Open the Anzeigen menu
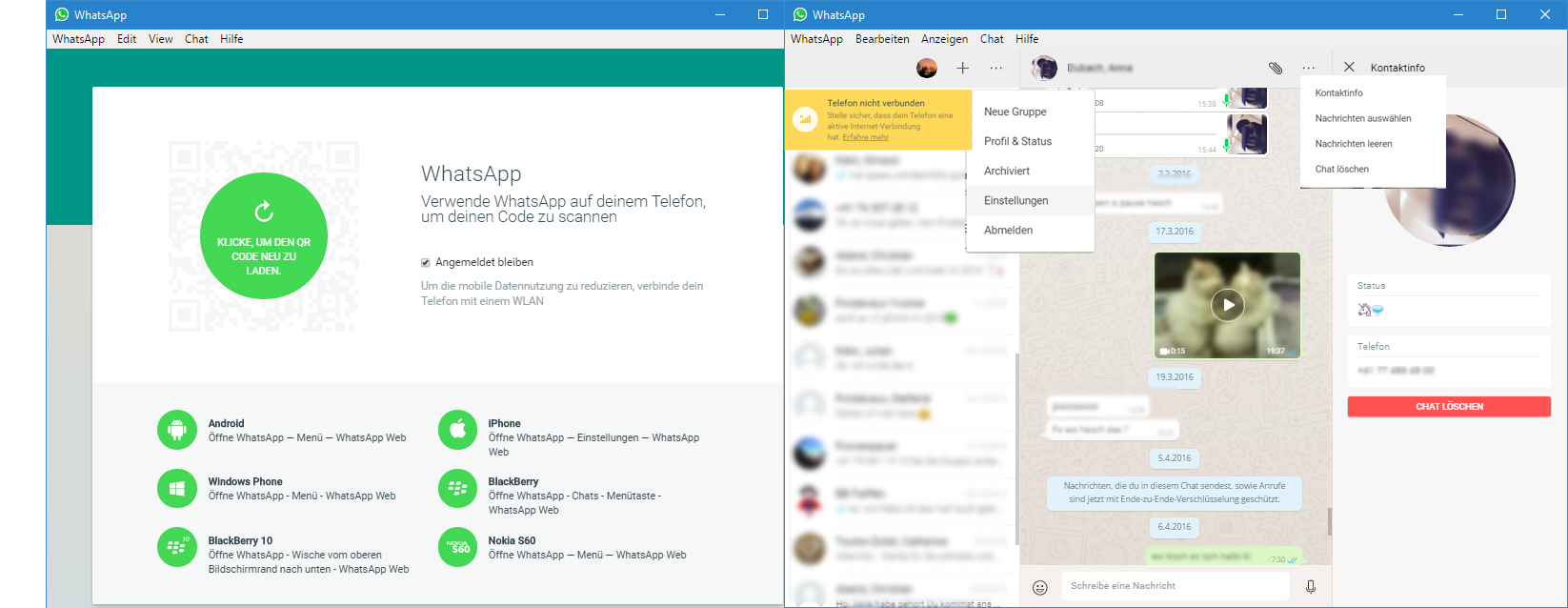 [x=944, y=39]
